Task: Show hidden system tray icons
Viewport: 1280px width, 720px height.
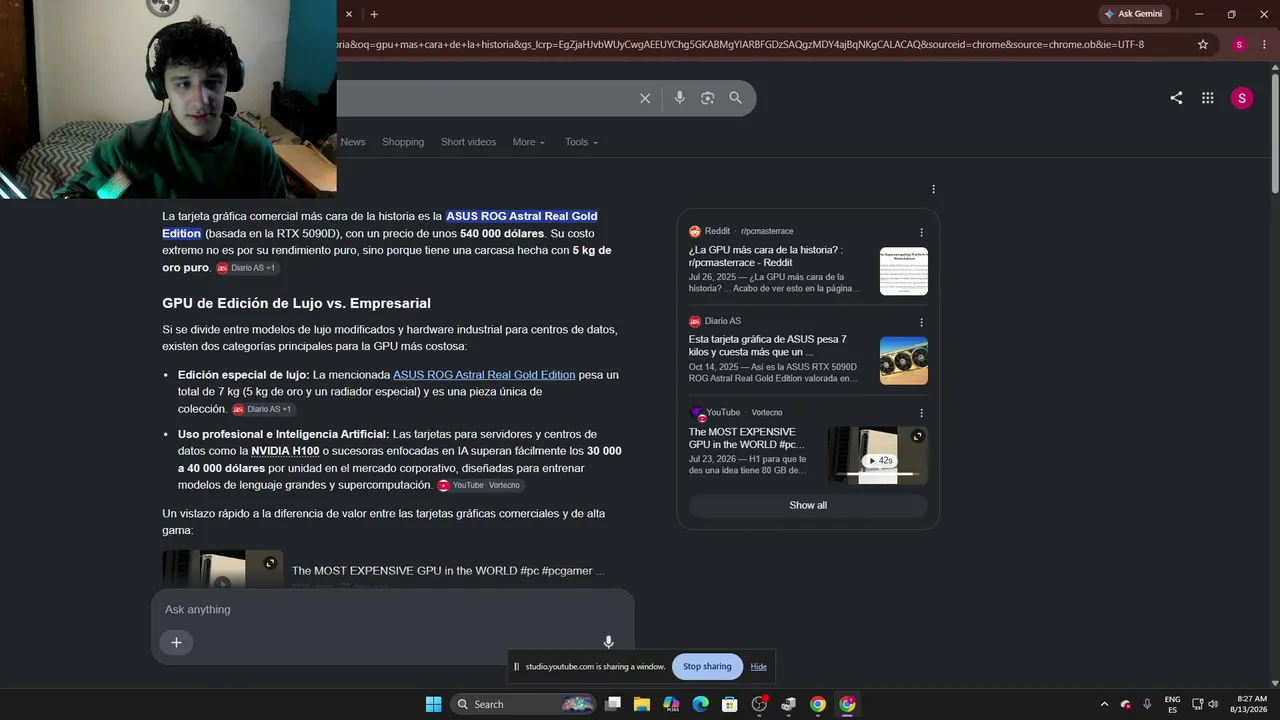Action: 1104,704
